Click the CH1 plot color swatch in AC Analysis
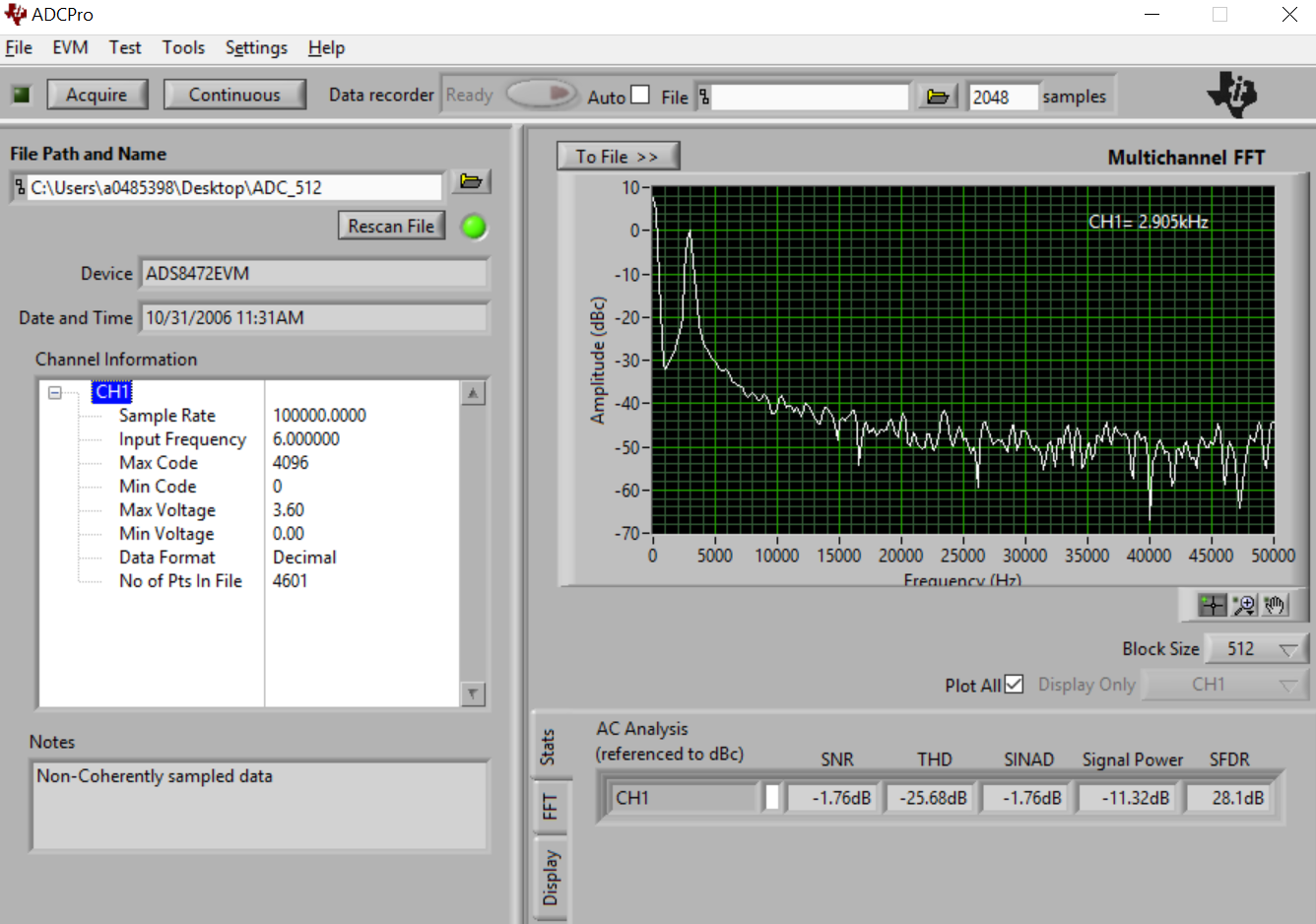 pyautogui.click(x=772, y=798)
